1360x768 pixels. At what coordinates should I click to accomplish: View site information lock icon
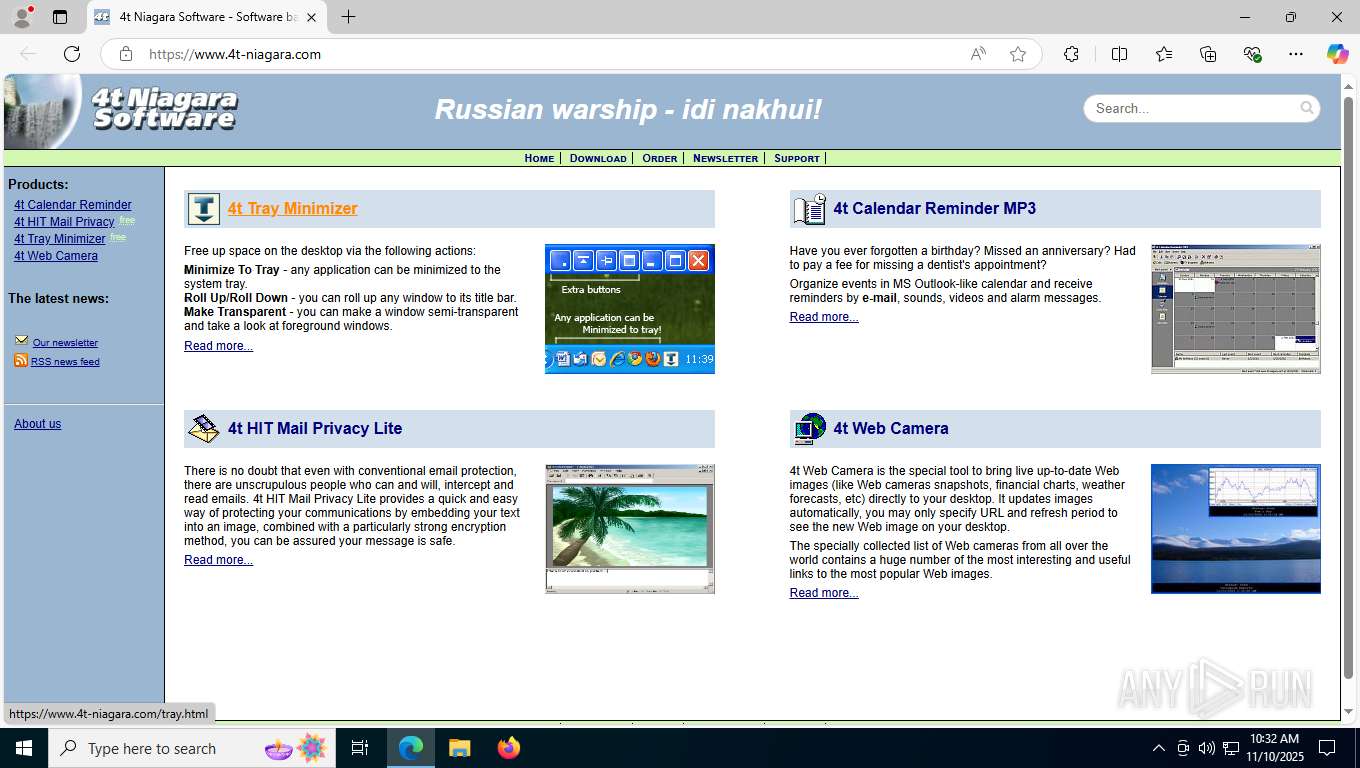pyautogui.click(x=125, y=54)
